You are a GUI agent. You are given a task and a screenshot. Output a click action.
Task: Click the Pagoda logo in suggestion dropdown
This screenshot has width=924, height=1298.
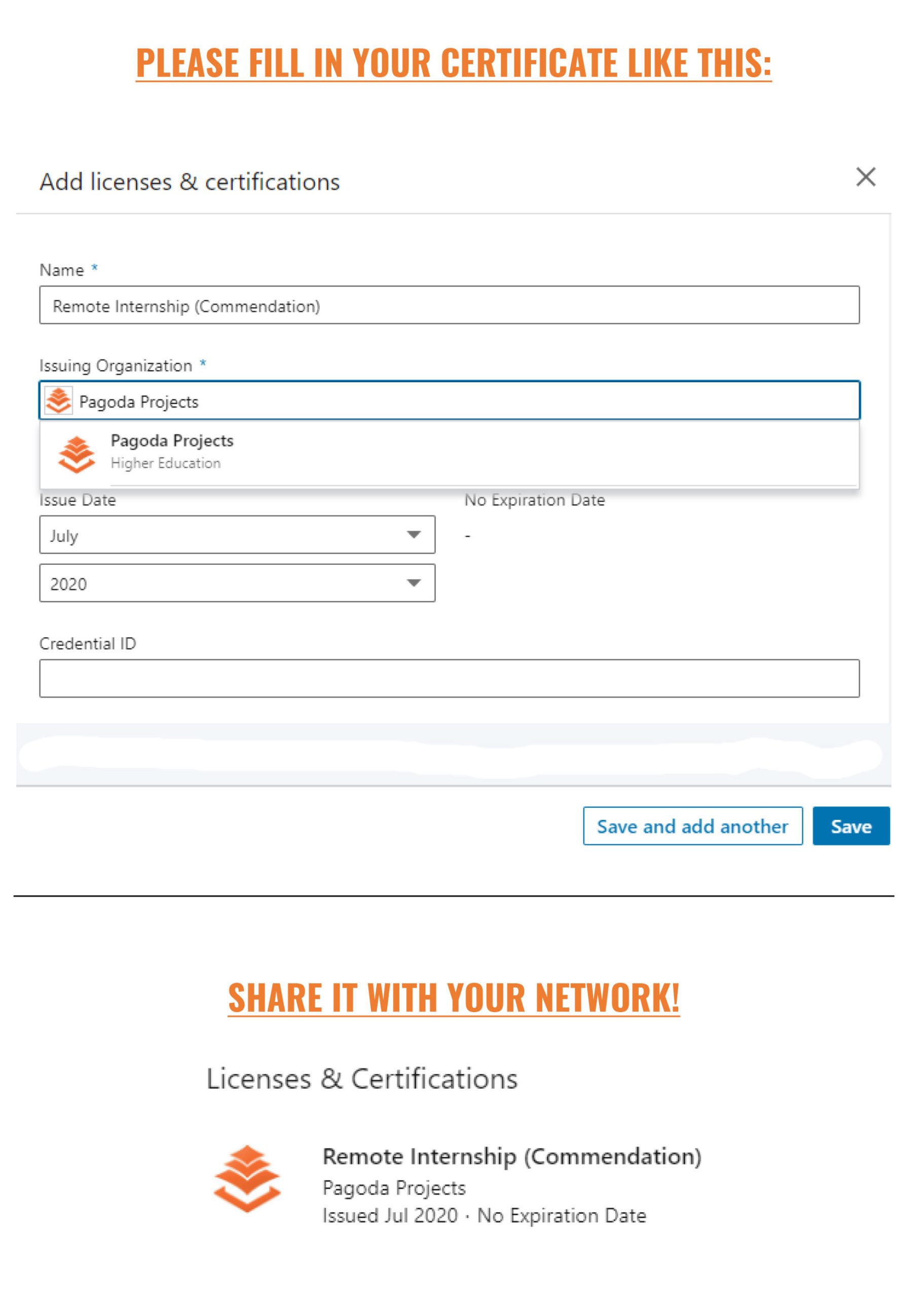coord(76,454)
